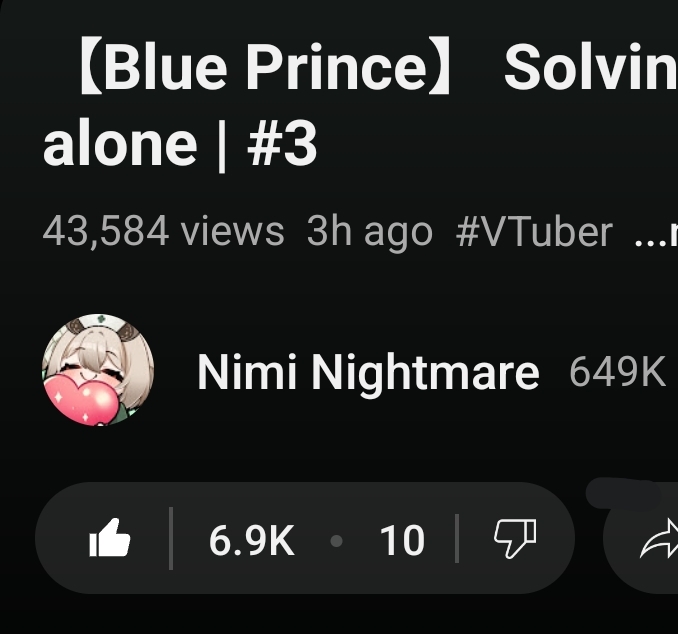Open Nimi Nightmare's round avatar picture
This screenshot has height=634, width=678.
(x=98, y=370)
